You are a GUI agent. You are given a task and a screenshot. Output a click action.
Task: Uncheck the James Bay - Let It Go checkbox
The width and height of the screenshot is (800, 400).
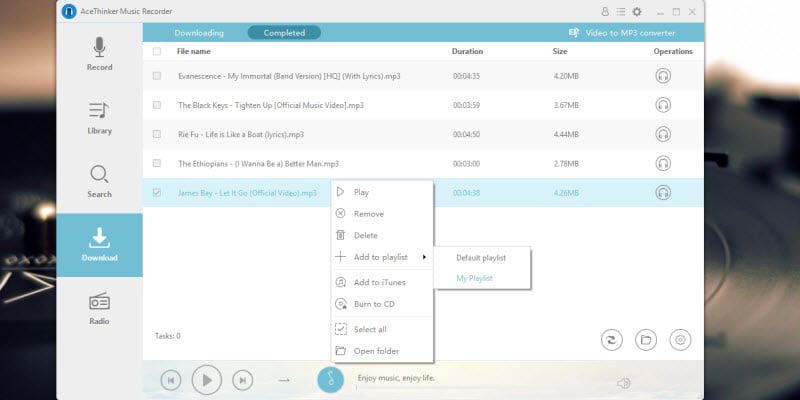coord(157,192)
